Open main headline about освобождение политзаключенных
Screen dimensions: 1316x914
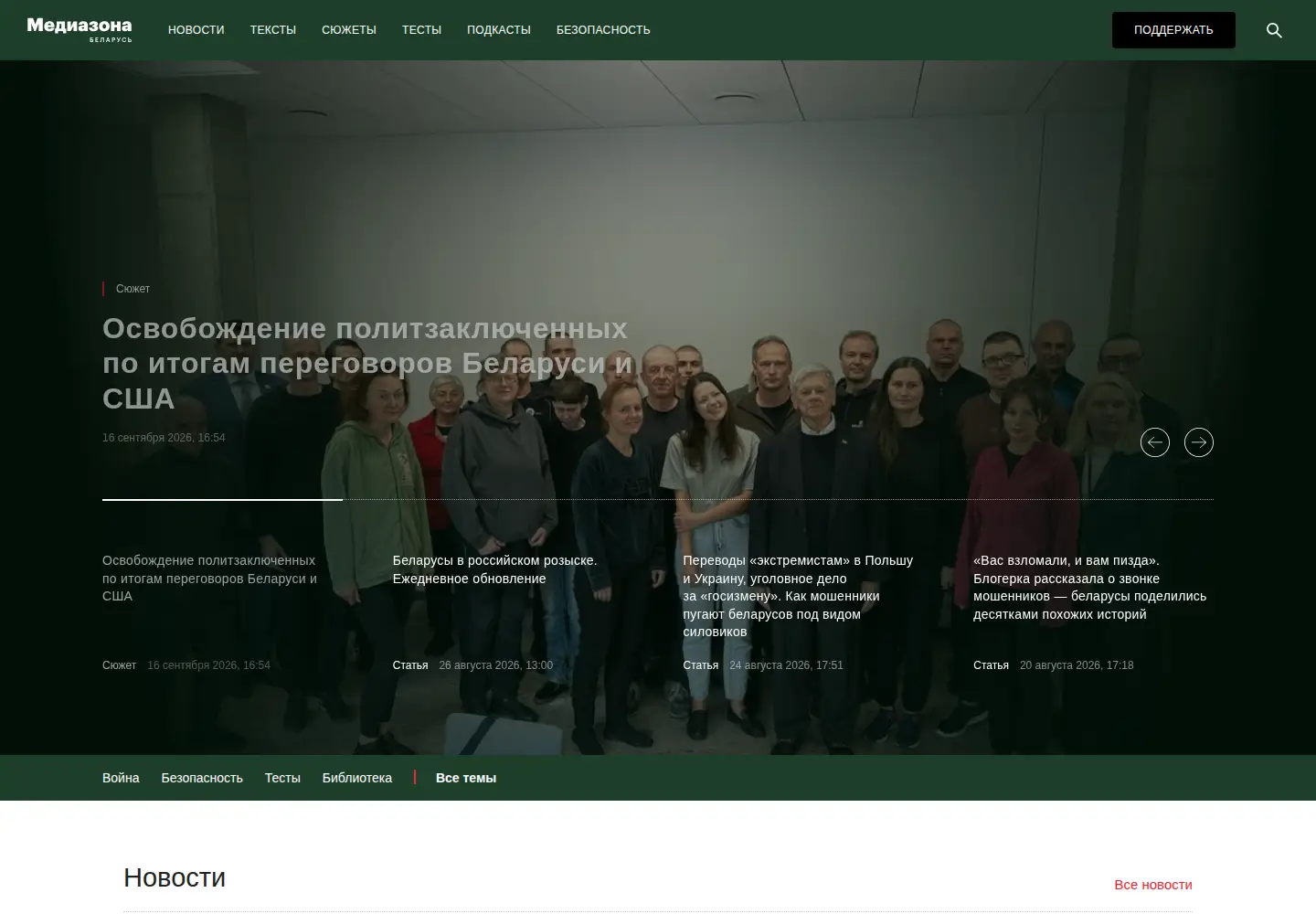coord(367,363)
